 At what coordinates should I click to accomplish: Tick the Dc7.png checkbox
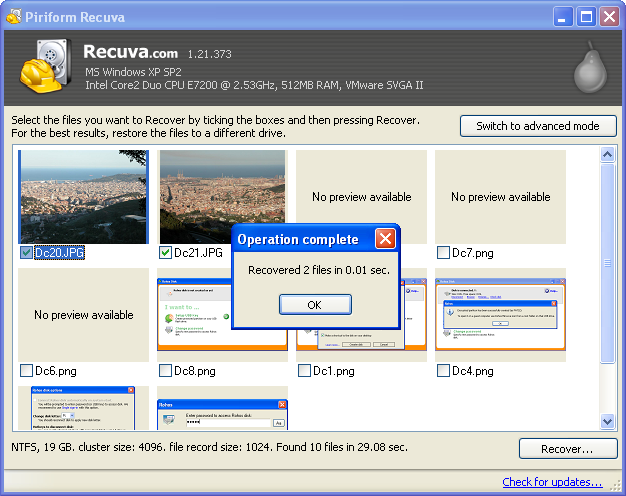pyautogui.click(x=443, y=253)
